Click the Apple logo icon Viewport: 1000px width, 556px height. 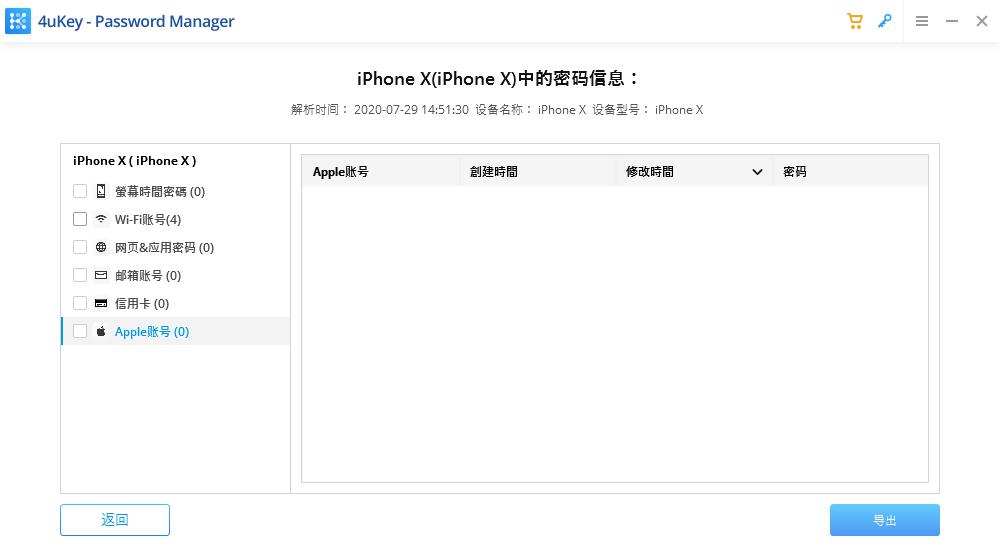pos(101,331)
